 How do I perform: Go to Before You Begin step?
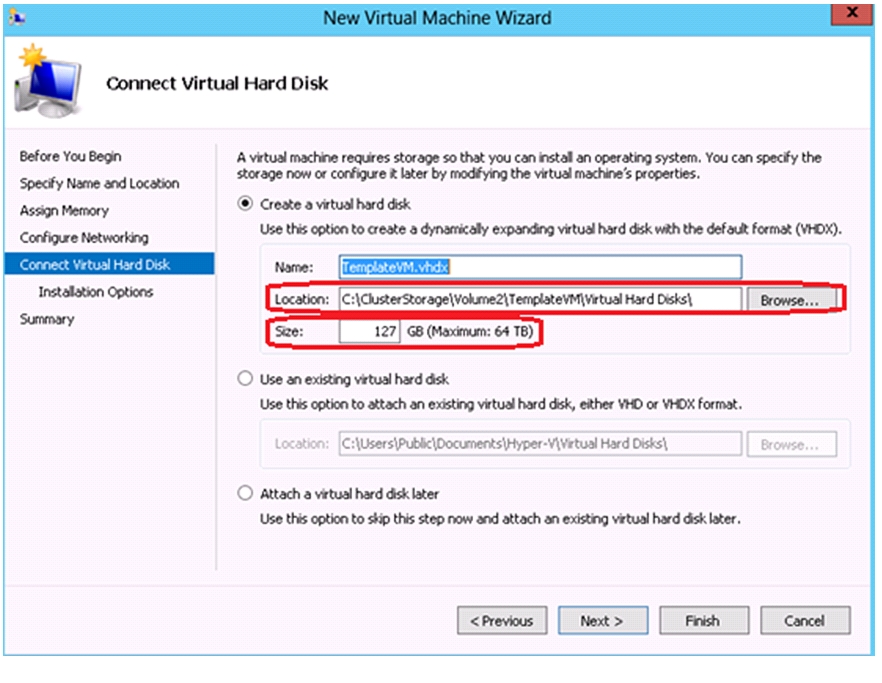(x=70, y=156)
